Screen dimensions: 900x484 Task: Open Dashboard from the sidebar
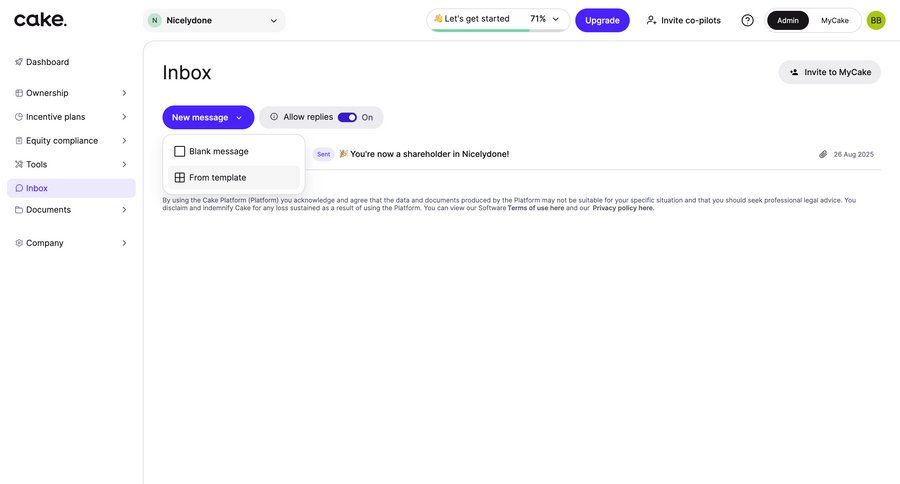[47, 62]
